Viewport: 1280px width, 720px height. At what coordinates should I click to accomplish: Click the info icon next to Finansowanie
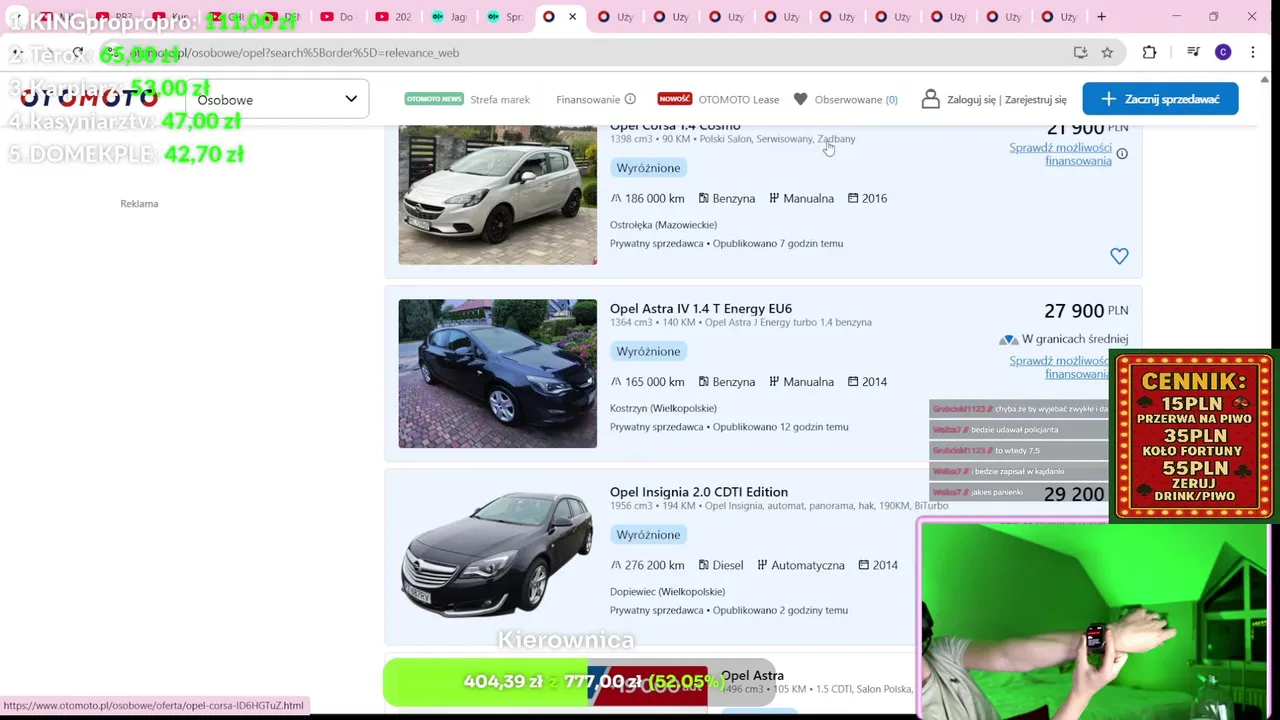(x=630, y=99)
